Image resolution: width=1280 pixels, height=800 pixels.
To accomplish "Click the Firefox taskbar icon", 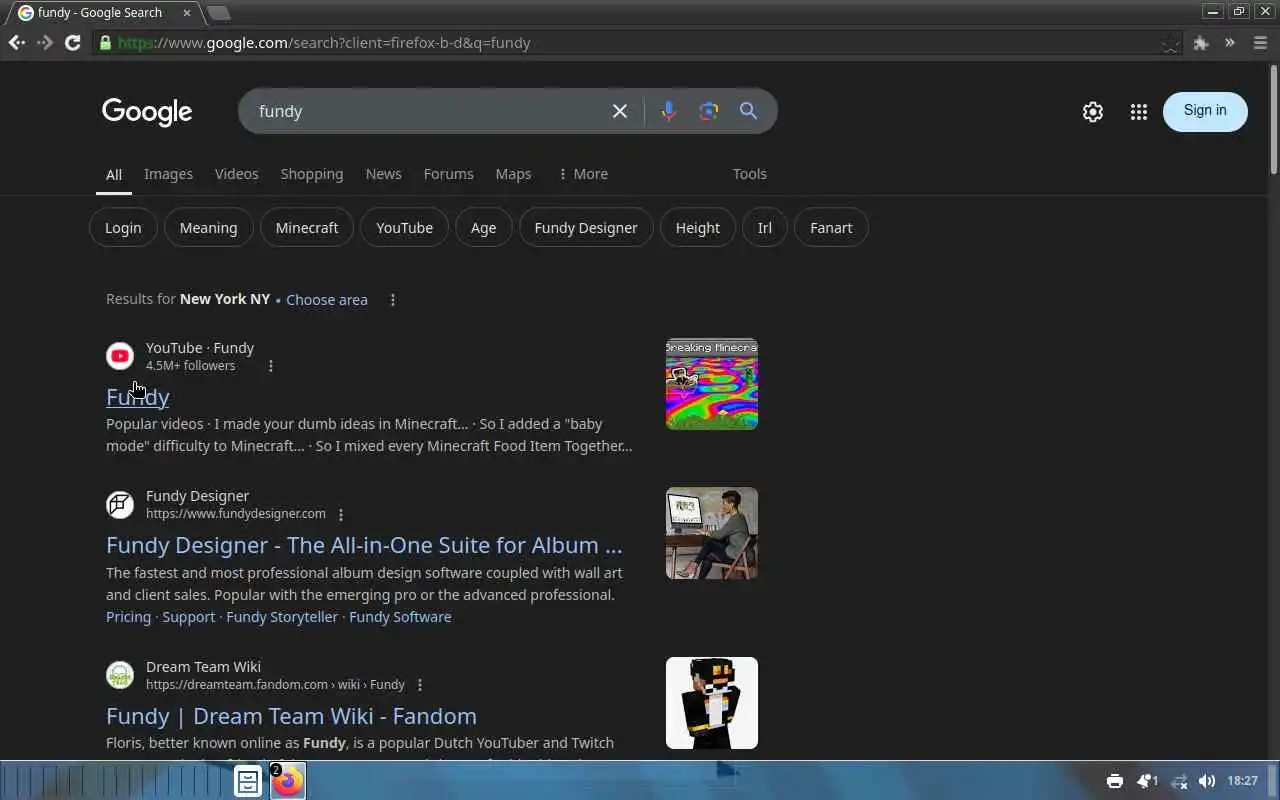I will click(x=288, y=781).
